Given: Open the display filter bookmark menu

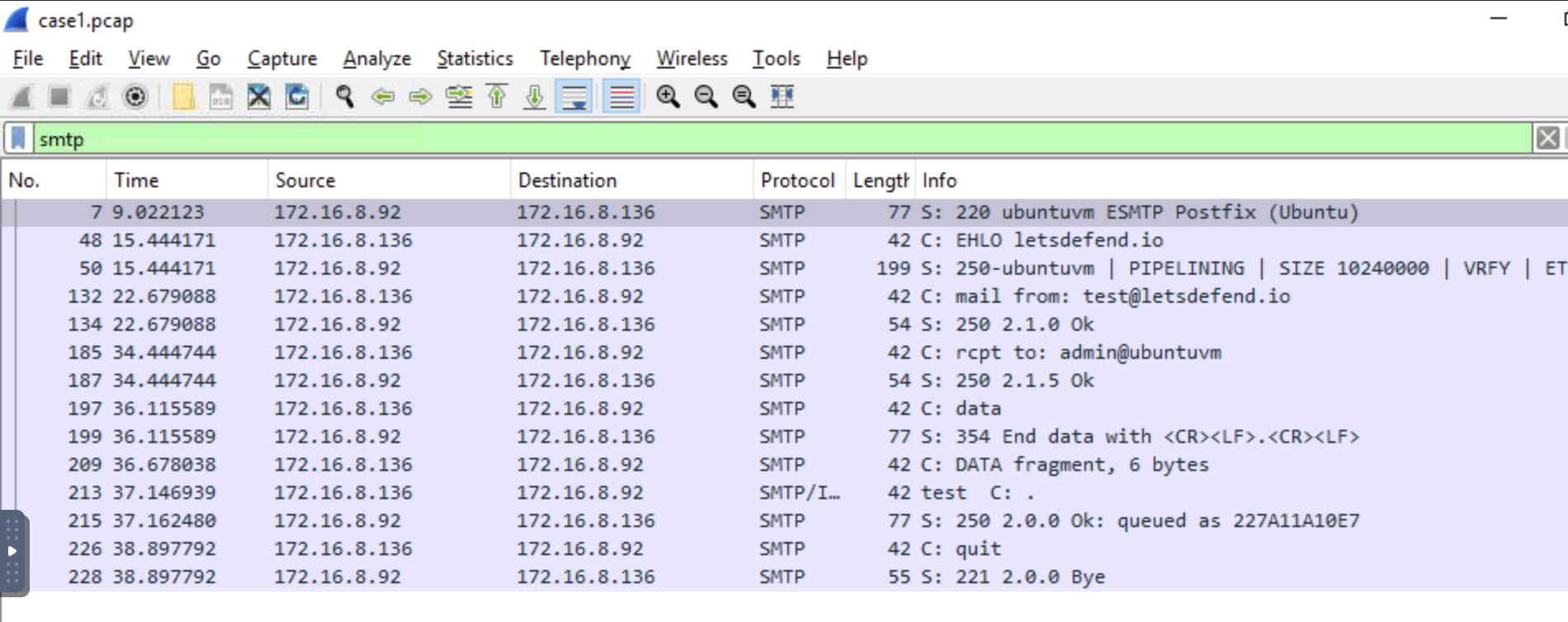Looking at the screenshot, I should pos(18,139).
